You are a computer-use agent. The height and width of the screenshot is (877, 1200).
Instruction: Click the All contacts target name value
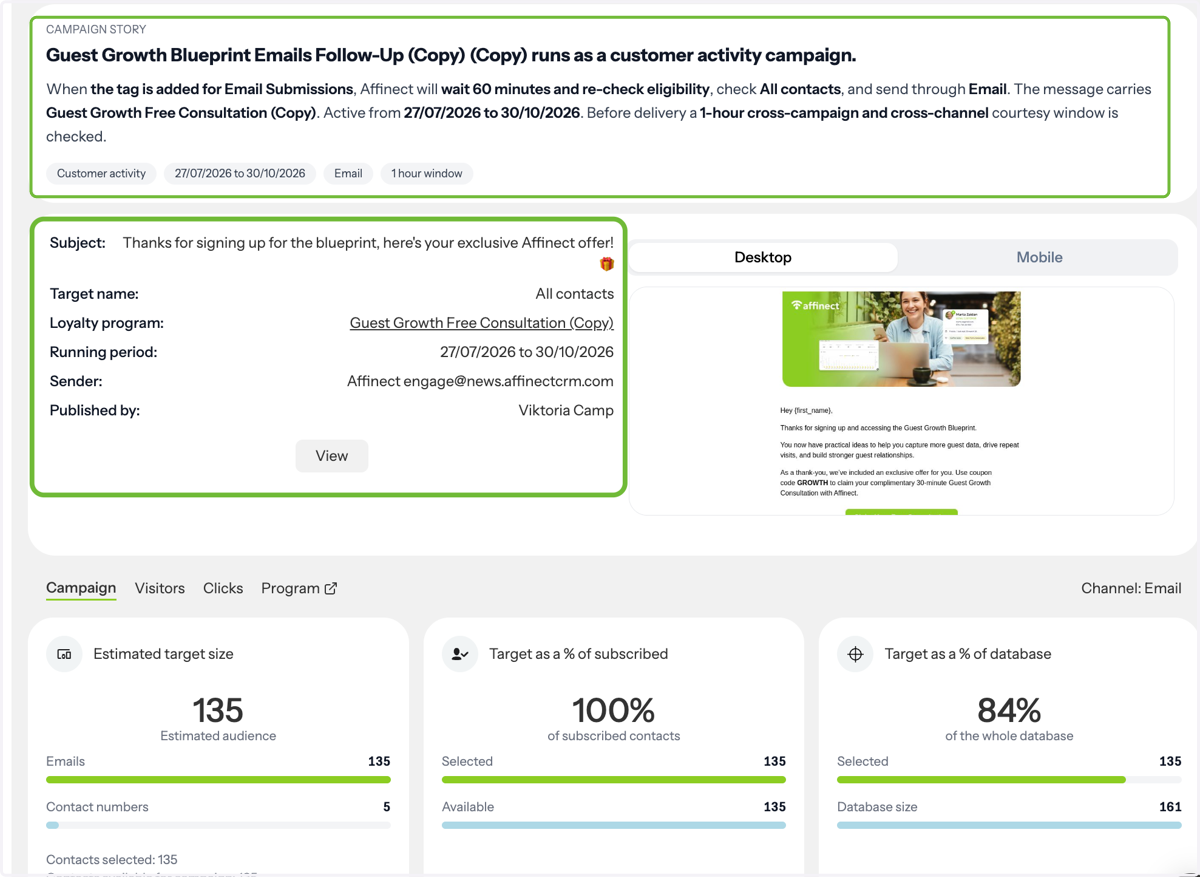(x=575, y=294)
